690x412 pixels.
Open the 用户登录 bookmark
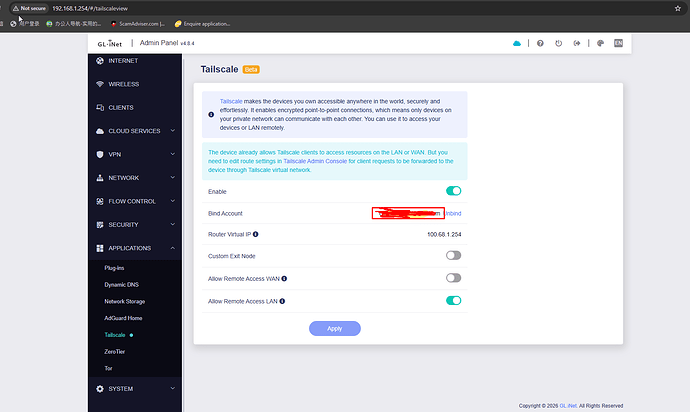pyautogui.click(x=25, y=24)
